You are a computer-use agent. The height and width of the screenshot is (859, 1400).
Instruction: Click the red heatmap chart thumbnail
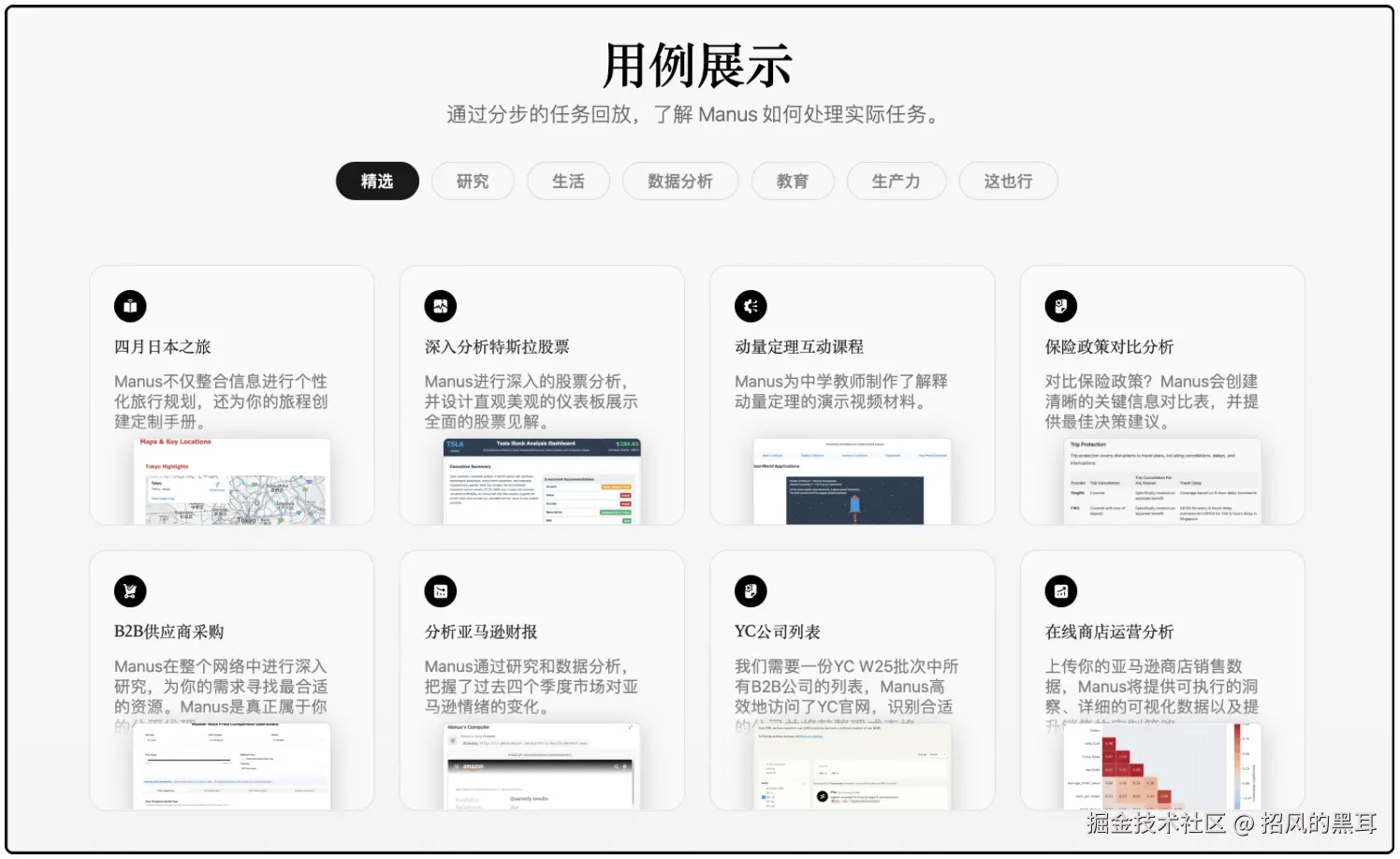[x=1162, y=766]
